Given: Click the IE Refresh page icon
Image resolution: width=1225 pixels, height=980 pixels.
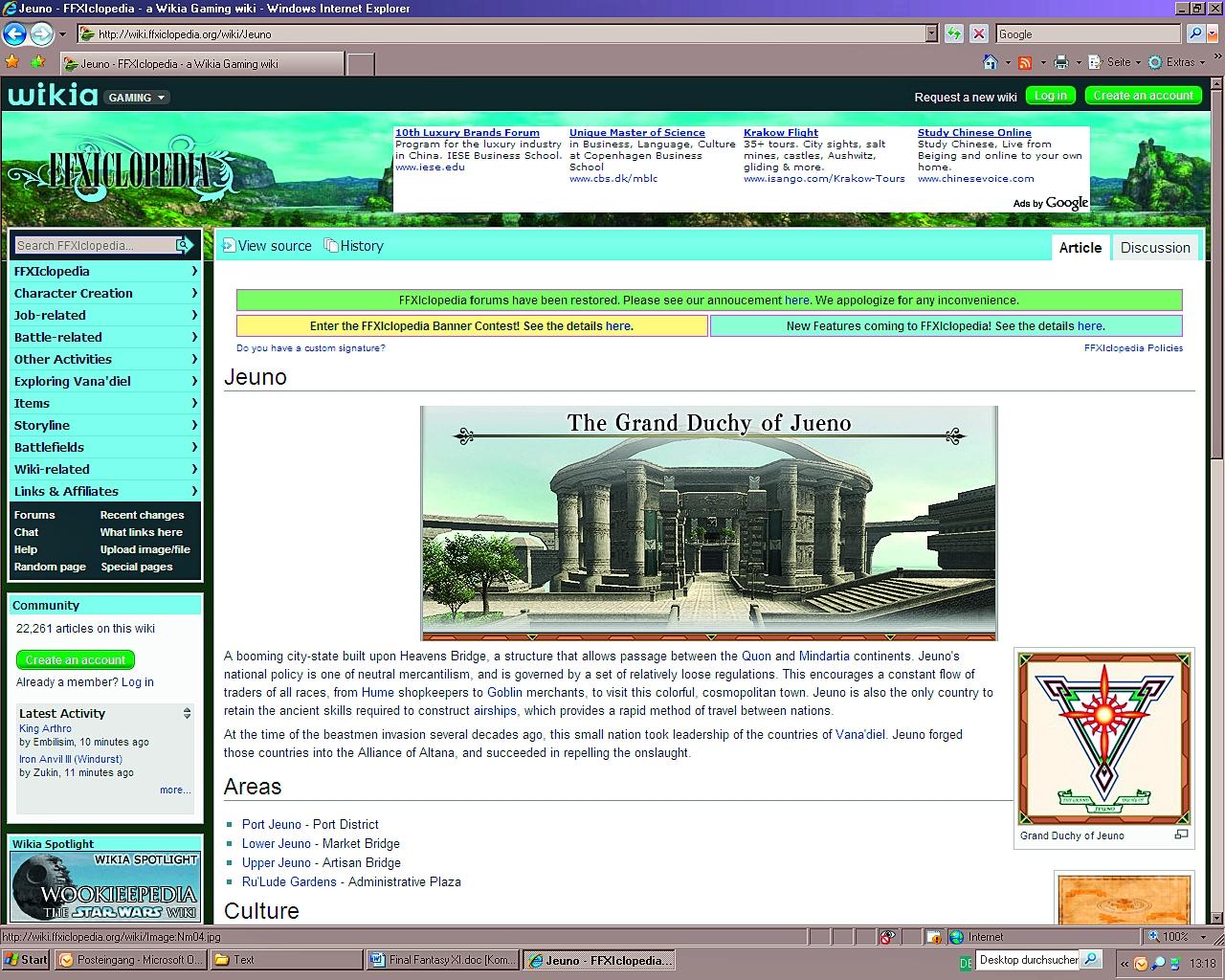Looking at the screenshot, I should pos(953,33).
